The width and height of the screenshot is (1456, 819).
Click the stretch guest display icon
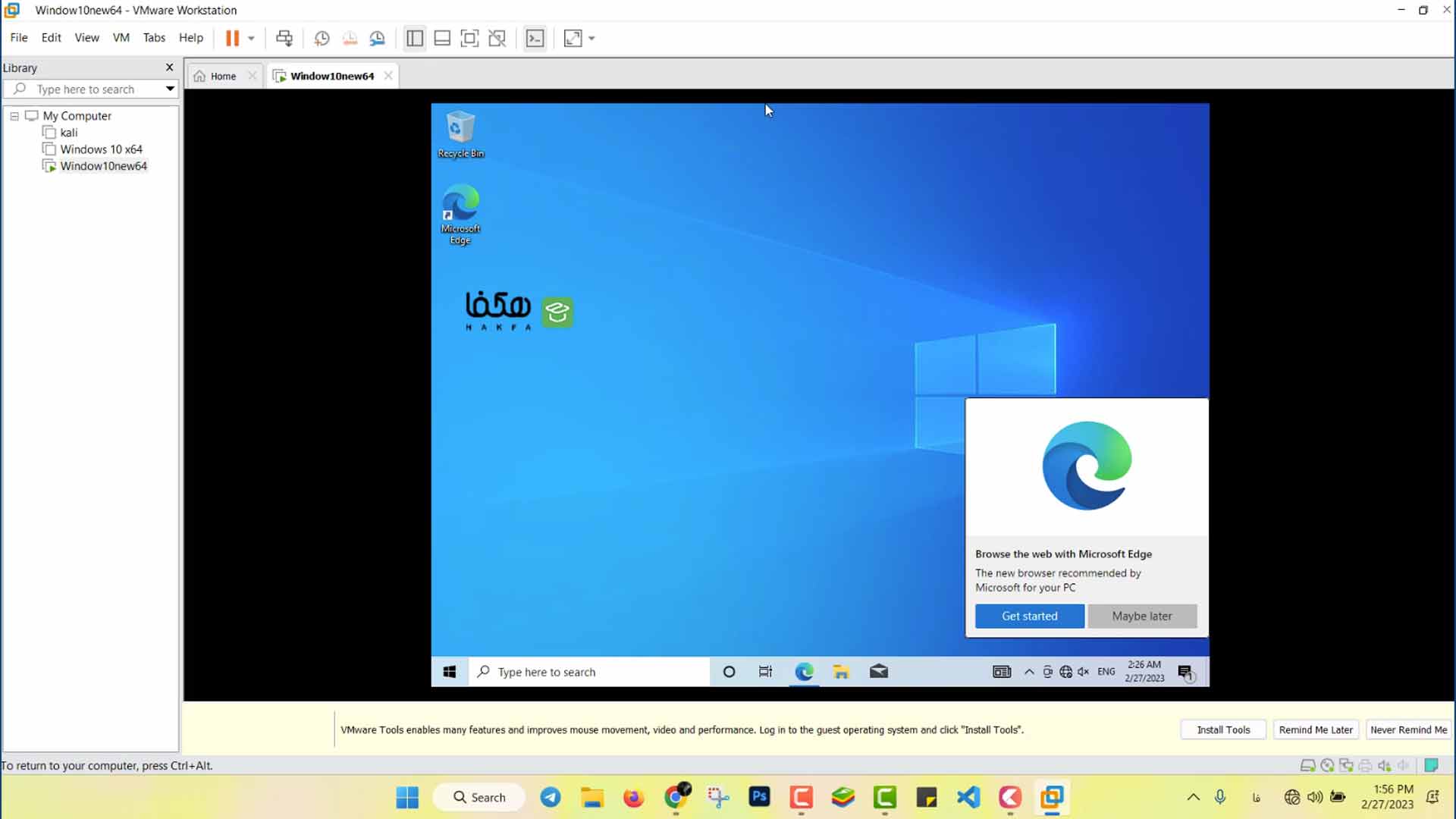[x=573, y=38]
